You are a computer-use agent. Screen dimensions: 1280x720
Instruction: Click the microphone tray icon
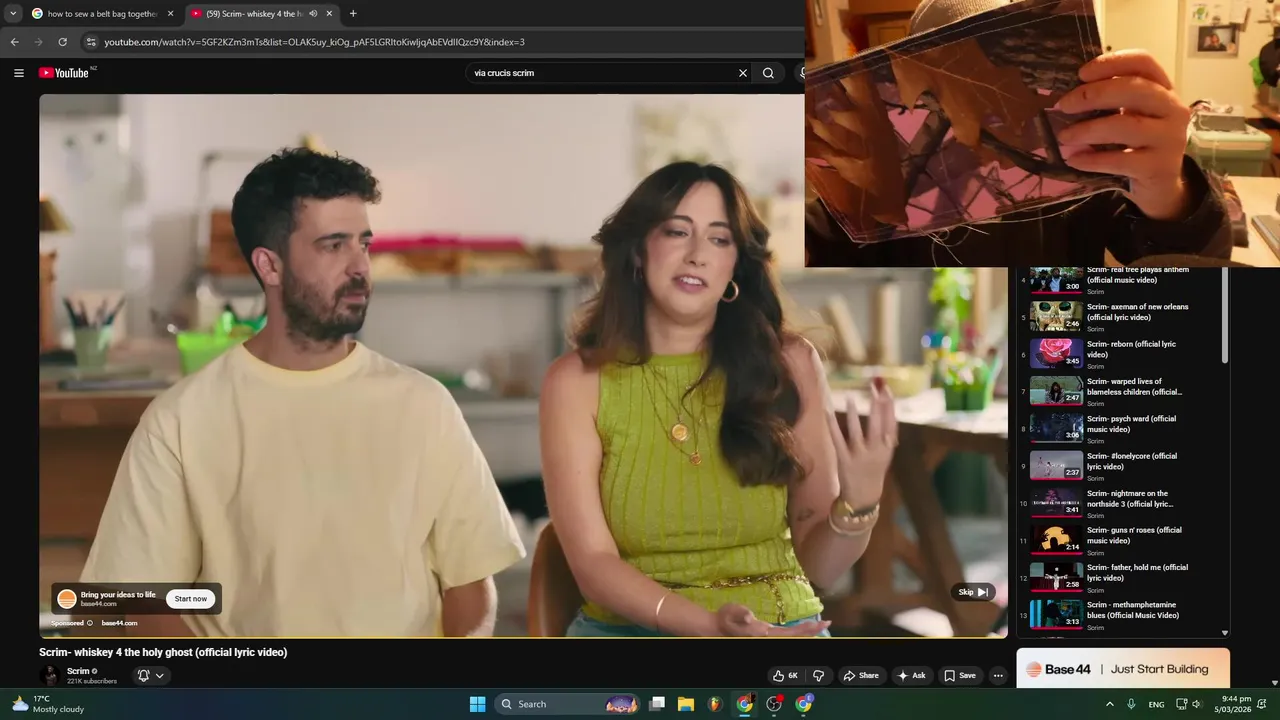[x=1131, y=704]
